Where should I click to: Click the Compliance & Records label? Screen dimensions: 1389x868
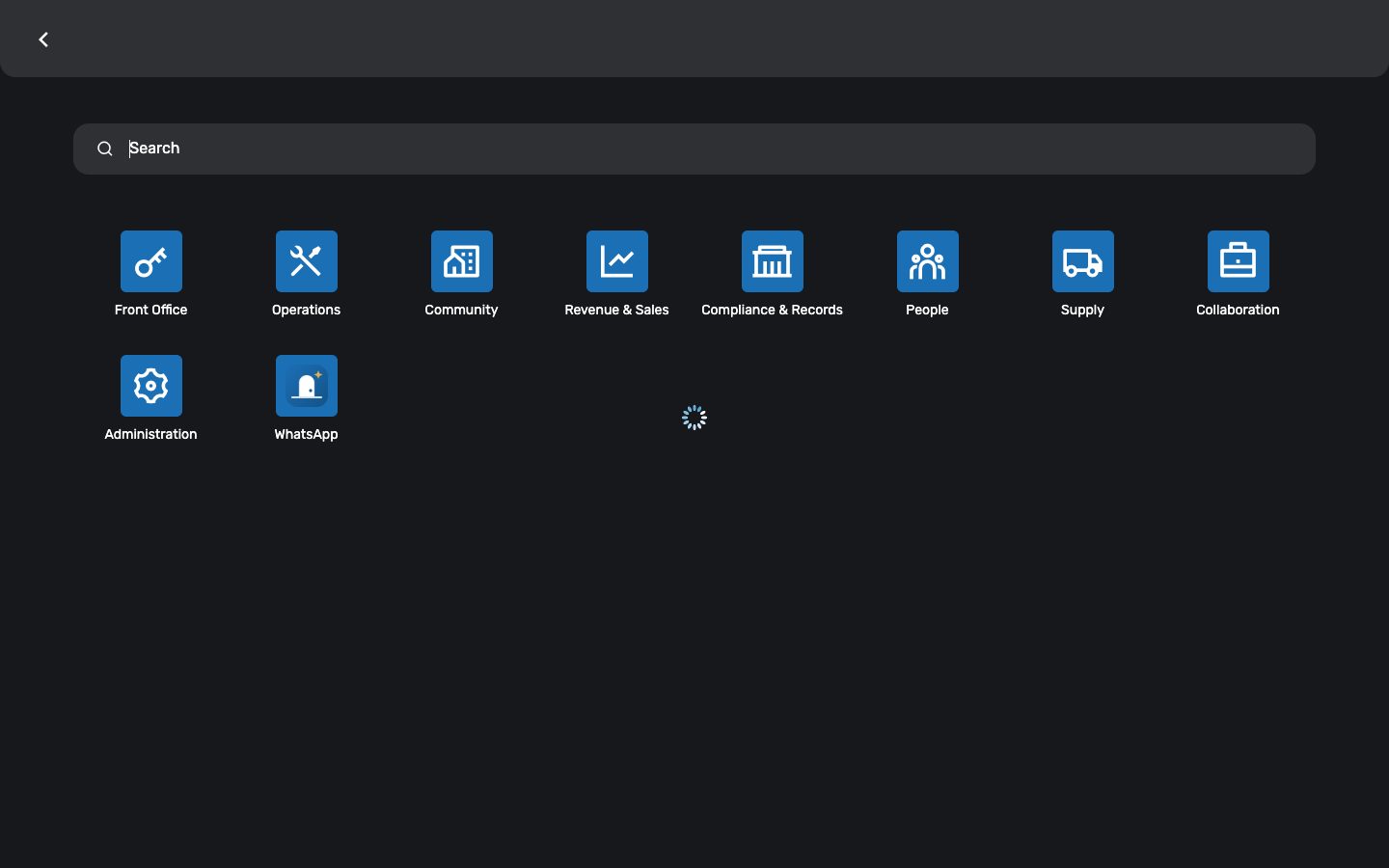pyautogui.click(x=773, y=310)
